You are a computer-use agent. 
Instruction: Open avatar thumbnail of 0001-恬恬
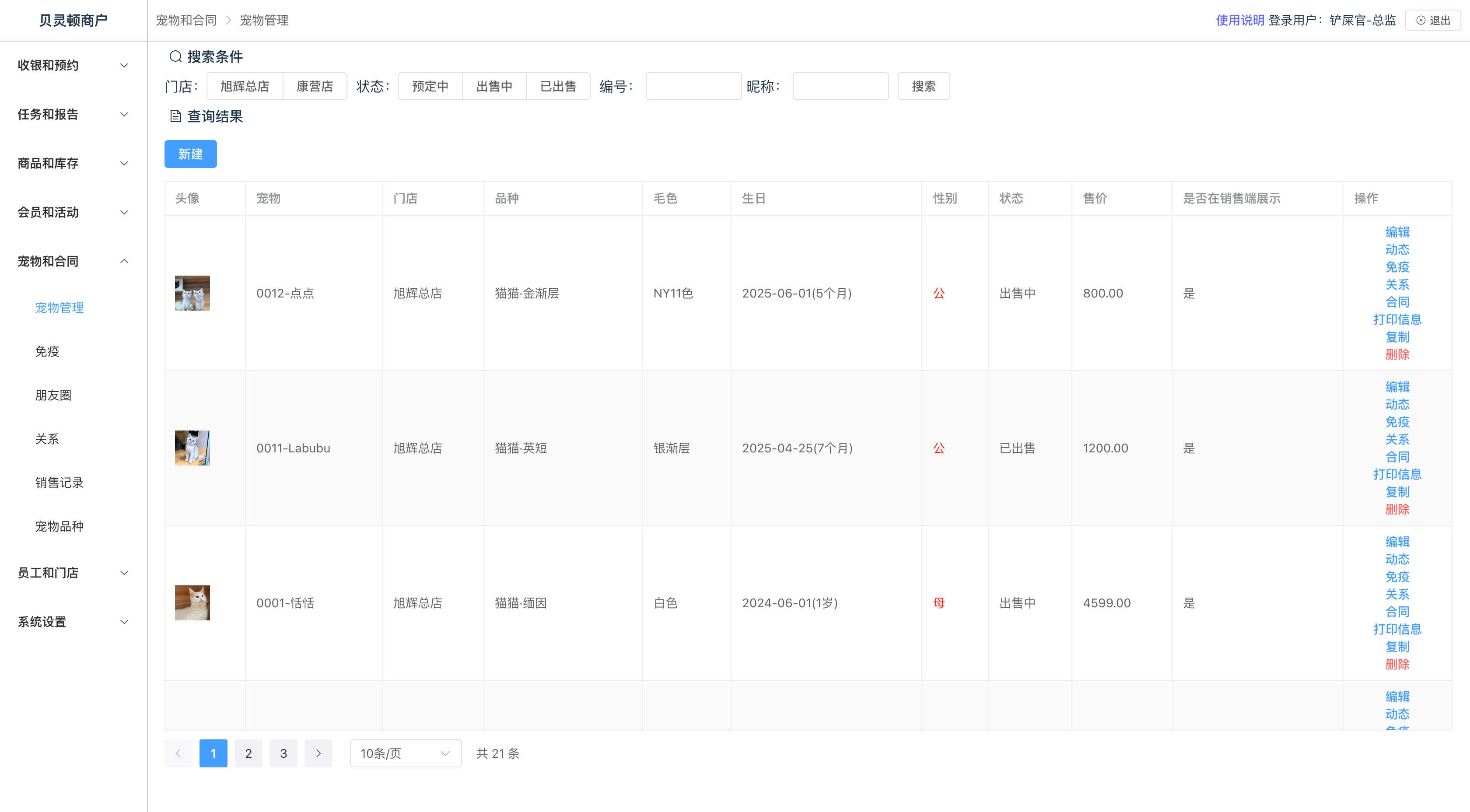(192, 602)
